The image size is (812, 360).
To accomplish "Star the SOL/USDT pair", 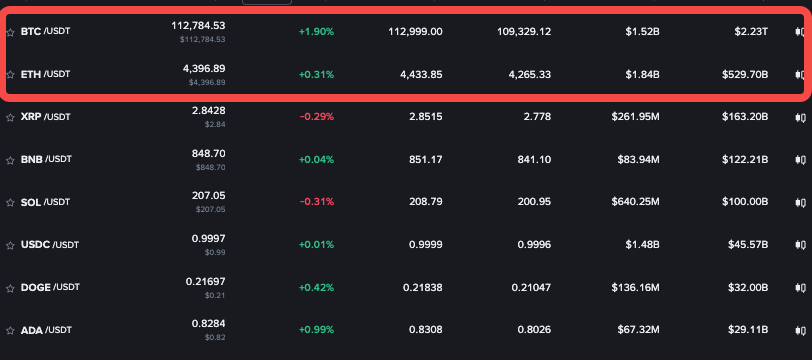I will click(x=10, y=203).
